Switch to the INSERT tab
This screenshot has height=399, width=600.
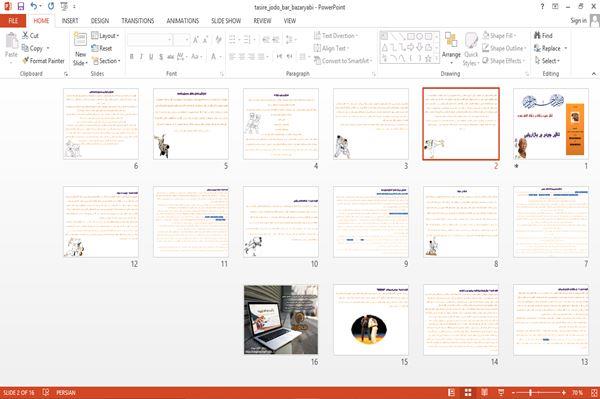[70, 21]
